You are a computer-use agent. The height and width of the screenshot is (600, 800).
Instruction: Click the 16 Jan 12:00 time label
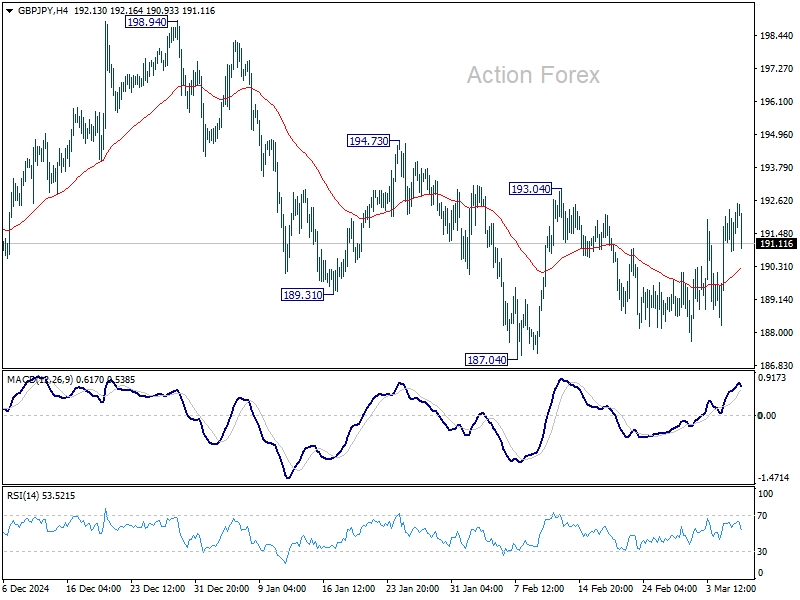pos(349,588)
